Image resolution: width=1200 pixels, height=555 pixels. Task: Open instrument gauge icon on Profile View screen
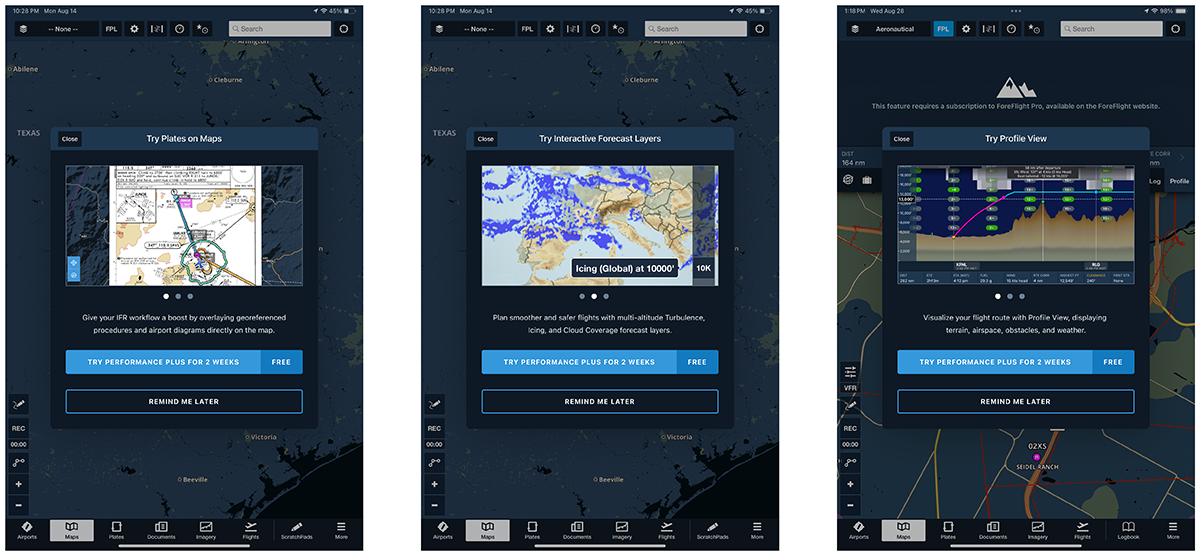tap(1010, 29)
